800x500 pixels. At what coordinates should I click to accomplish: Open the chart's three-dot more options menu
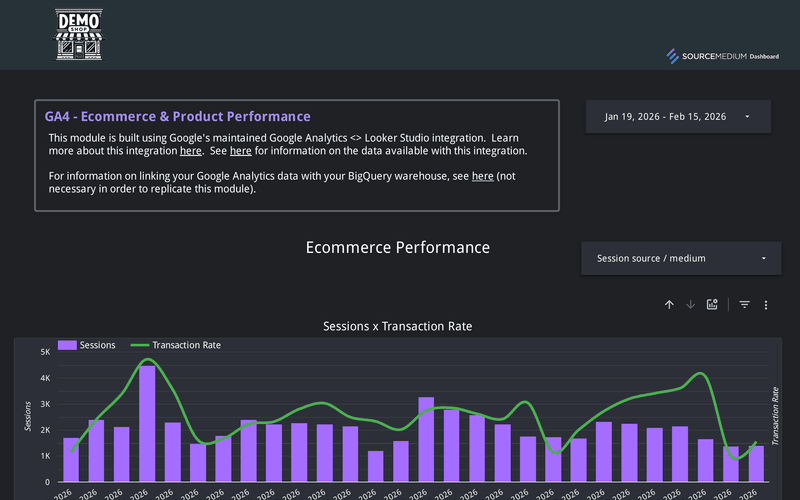click(x=766, y=305)
